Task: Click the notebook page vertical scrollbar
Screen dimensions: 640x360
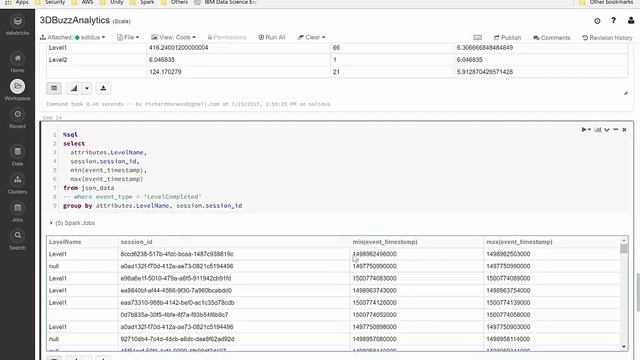Action: click(x=638, y=292)
